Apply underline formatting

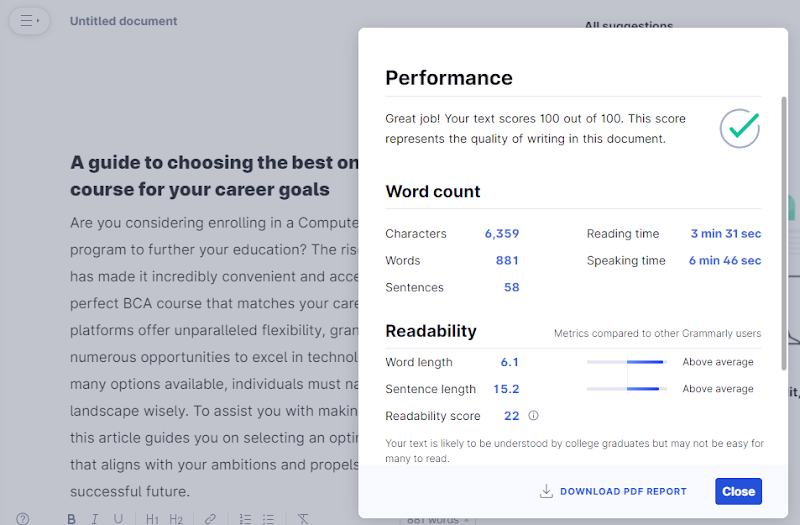[x=118, y=519]
